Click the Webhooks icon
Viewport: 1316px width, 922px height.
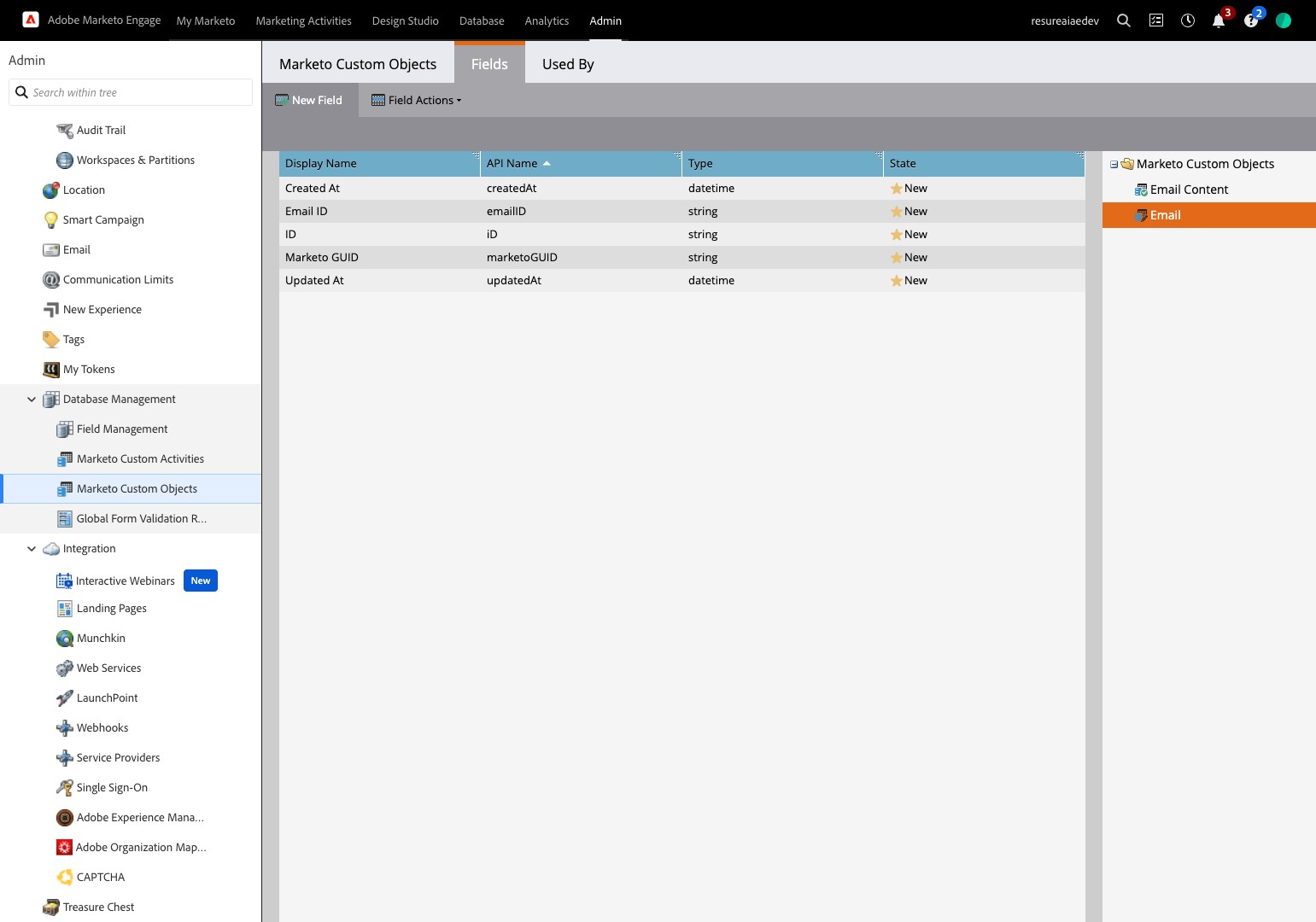(x=65, y=728)
